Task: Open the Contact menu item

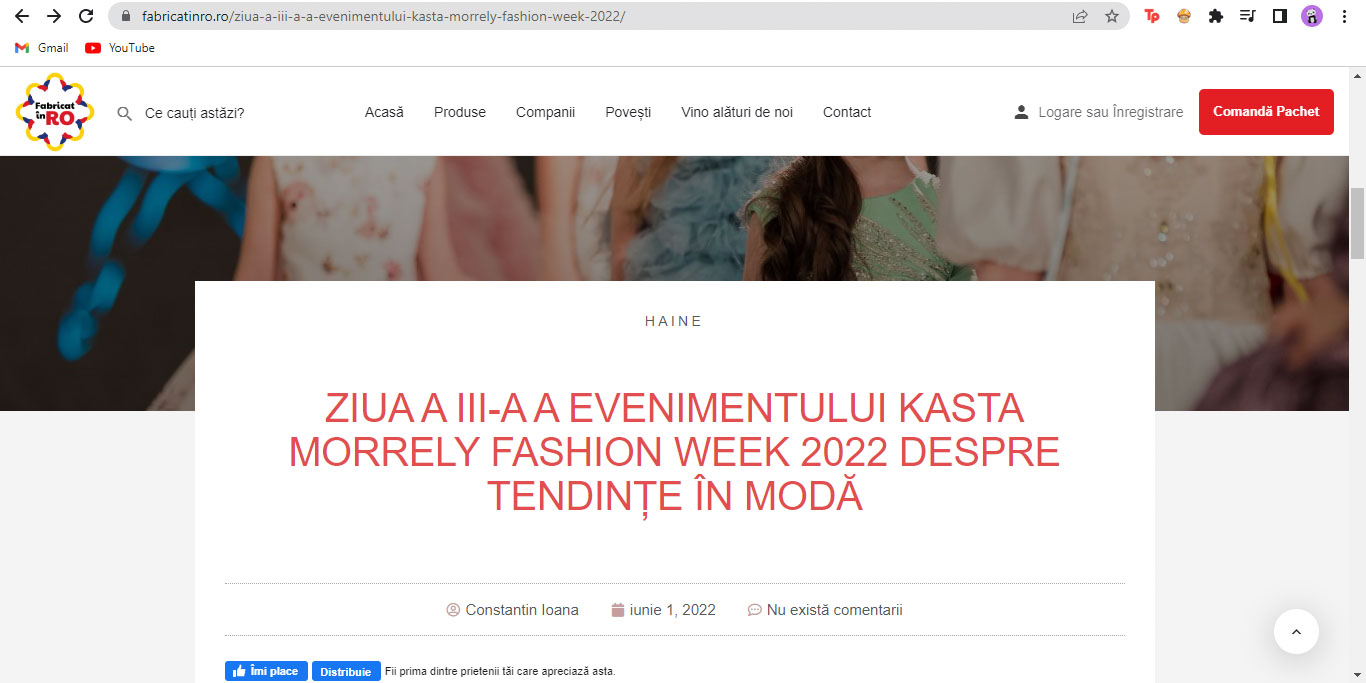Action: tap(847, 112)
